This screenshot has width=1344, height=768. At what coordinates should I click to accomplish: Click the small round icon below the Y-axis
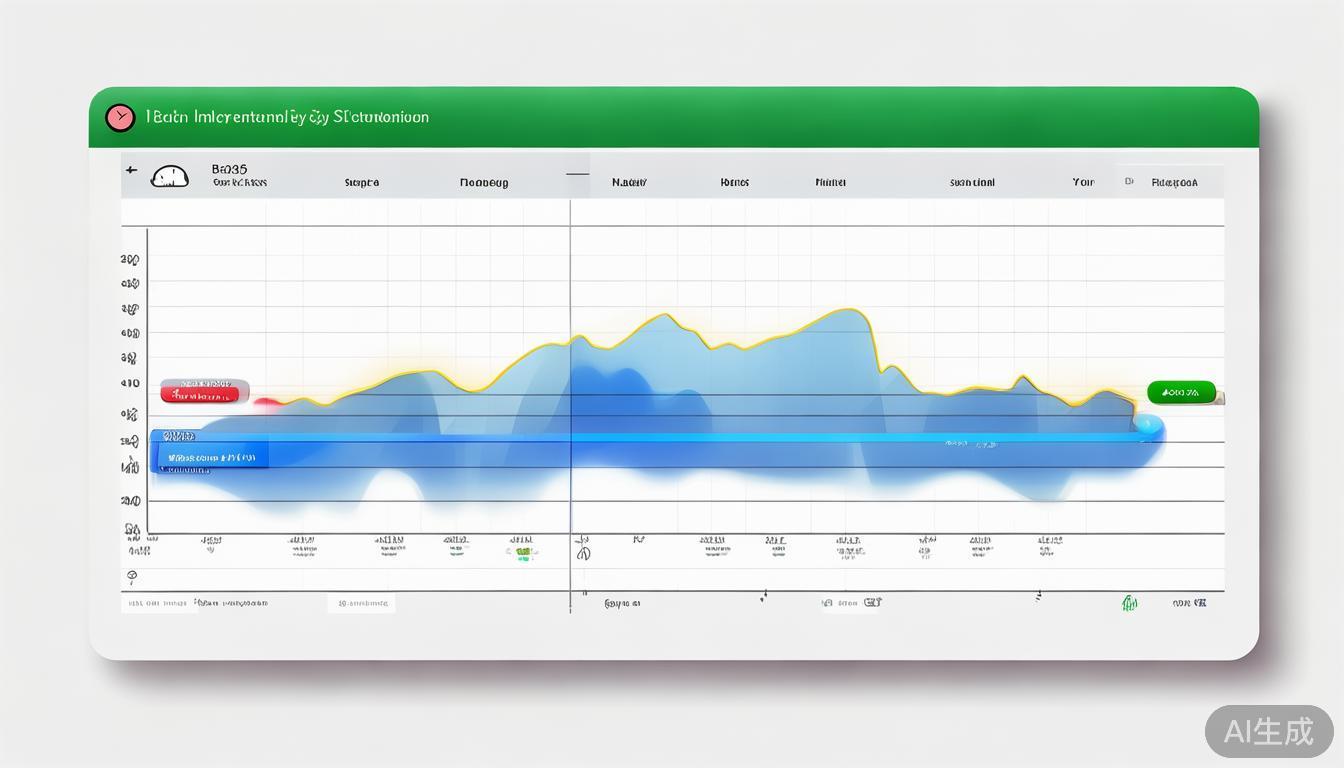(132, 577)
